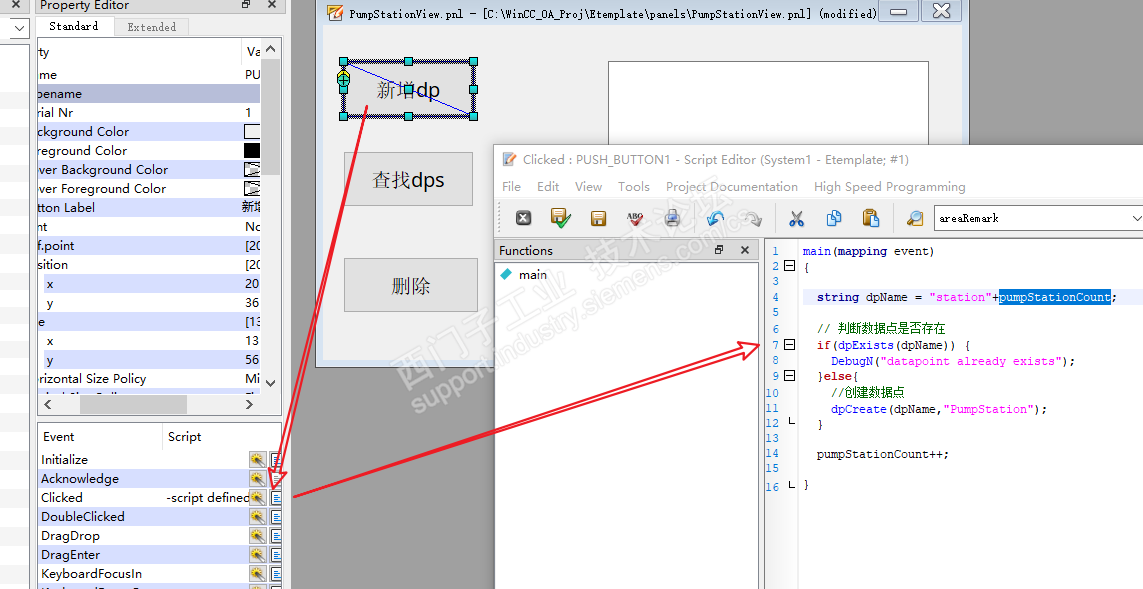Screen dimensions: 1143x589
Task: Open the High Speed Programming menu
Action: [x=889, y=187]
